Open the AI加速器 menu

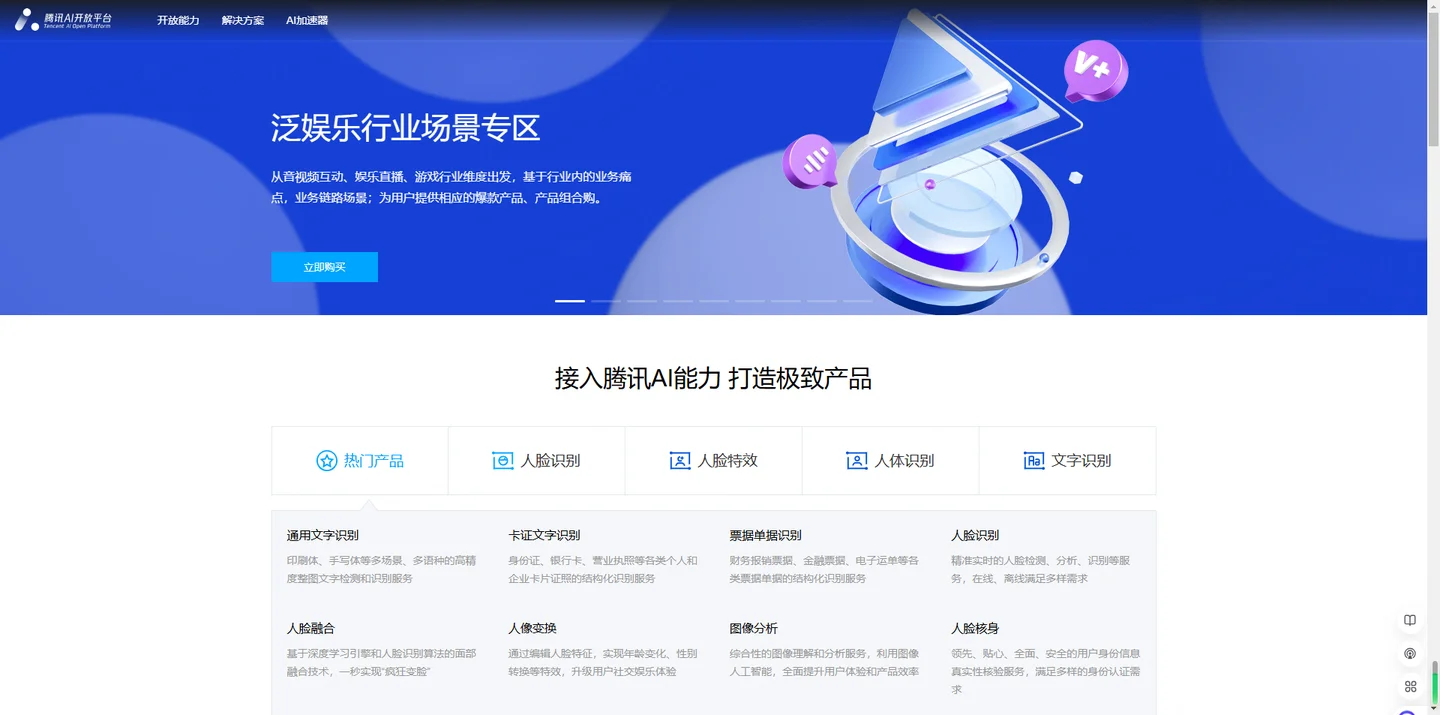pos(307,20)
